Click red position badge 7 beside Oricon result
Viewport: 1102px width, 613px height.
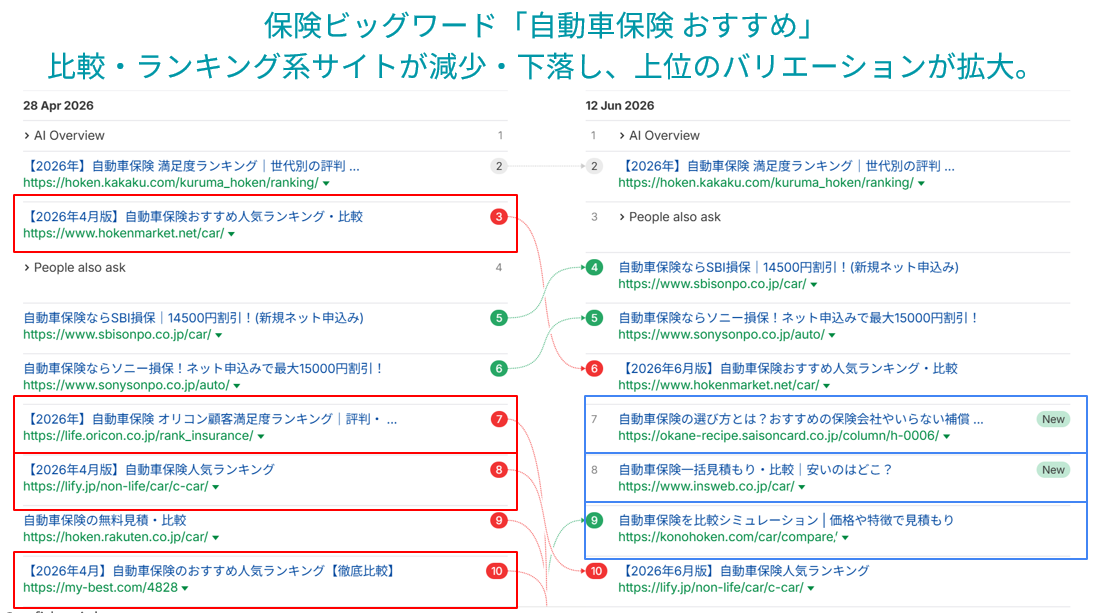[x=499, y=419]
